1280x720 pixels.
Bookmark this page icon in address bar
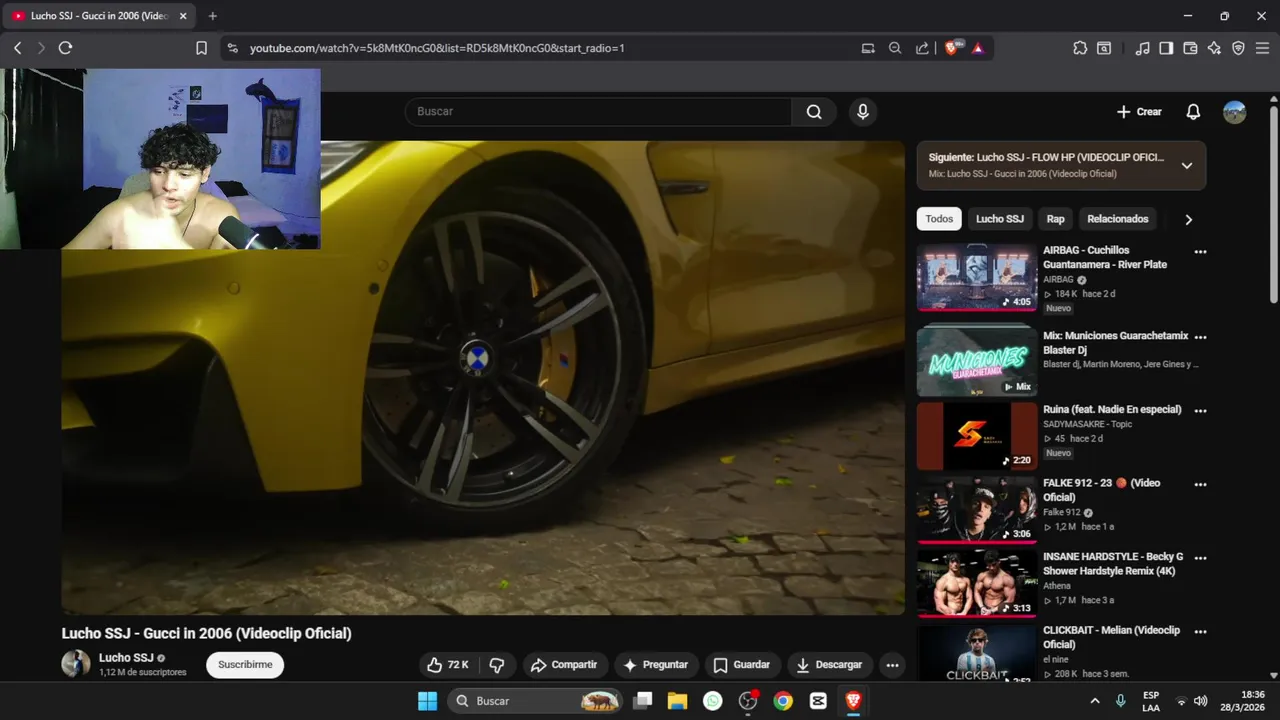point(201,48)
